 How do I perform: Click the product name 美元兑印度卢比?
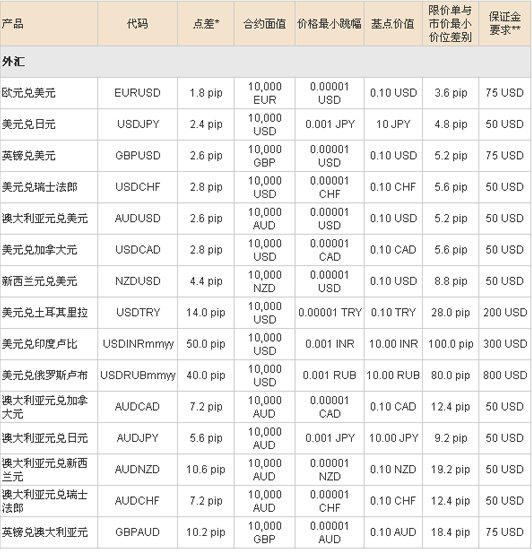pyautogui.click(x=39, y=344)
